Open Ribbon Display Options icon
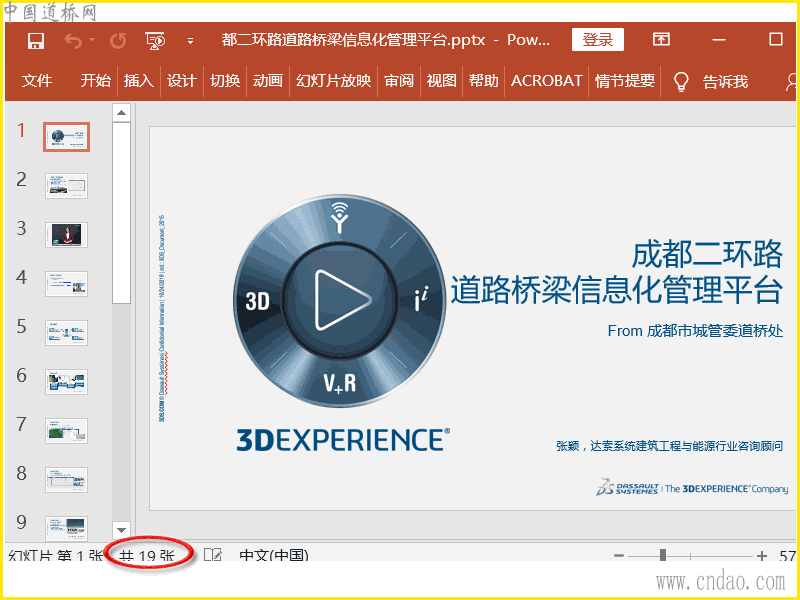 tap(661, 39)
